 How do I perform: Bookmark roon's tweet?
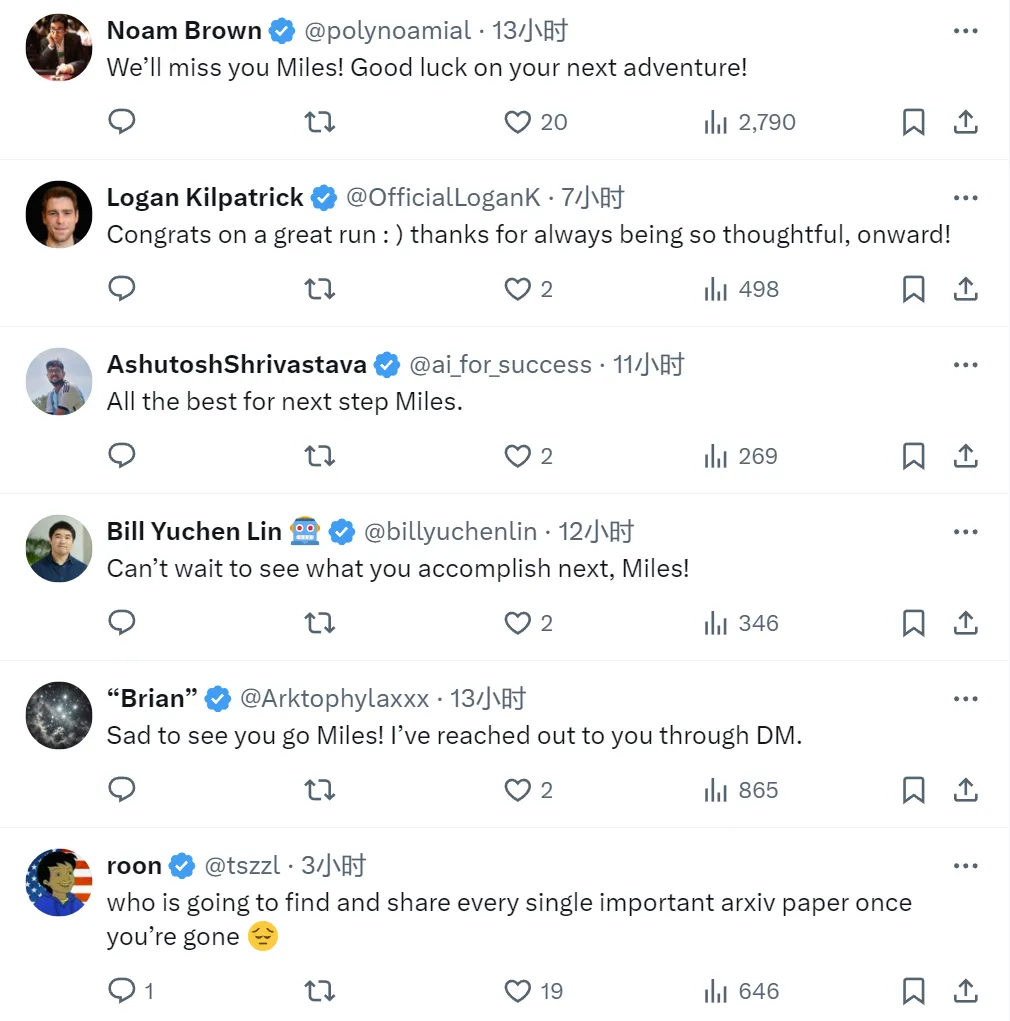(x=914, y=991)
